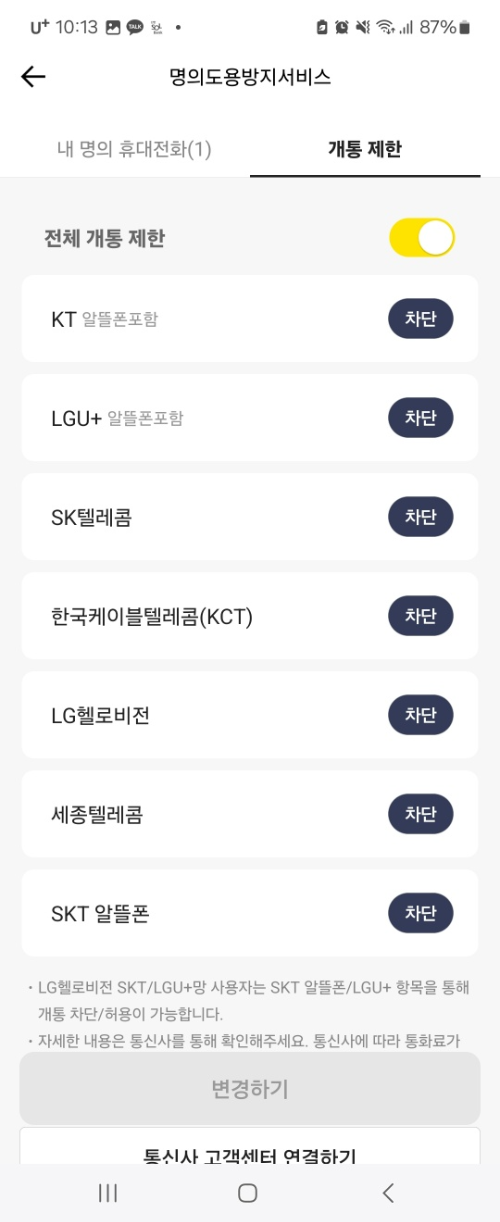Toggle LG헬로비전 차단 button
500x1222 pixels.
pyautogui.click(x=420, y=715)
